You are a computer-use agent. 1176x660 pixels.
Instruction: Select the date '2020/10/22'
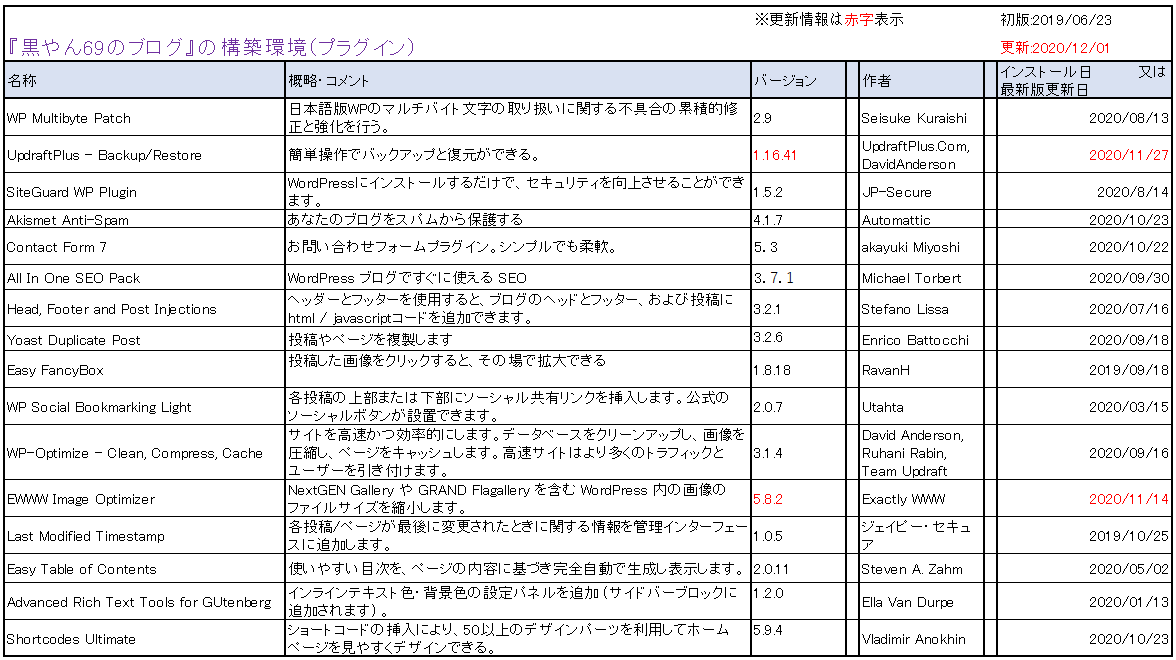pos(1129,248)
